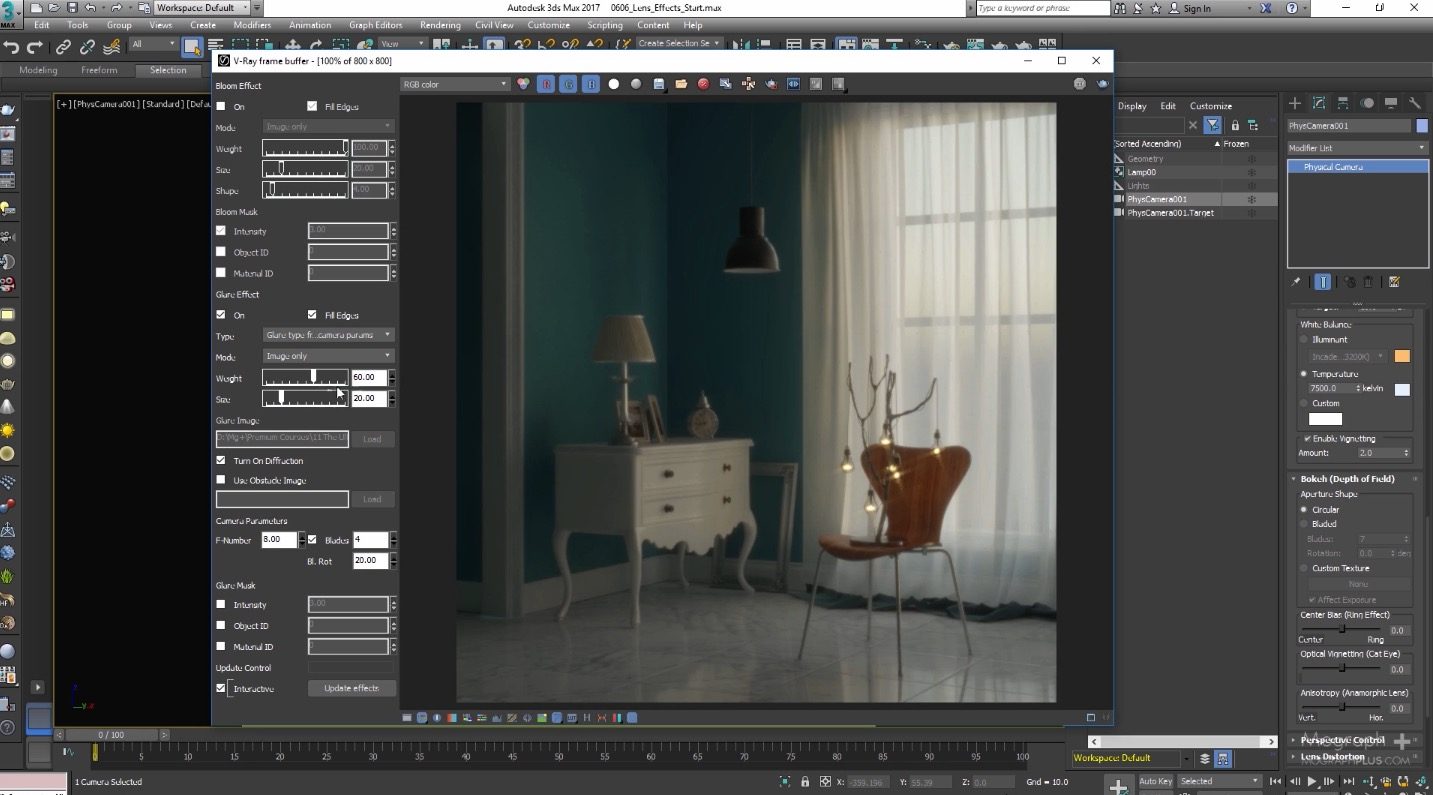Open the Modify tab in command panel
The width and height of the screenshot is (1433, 795).
pyautogui.click(x=1319, y=103)
